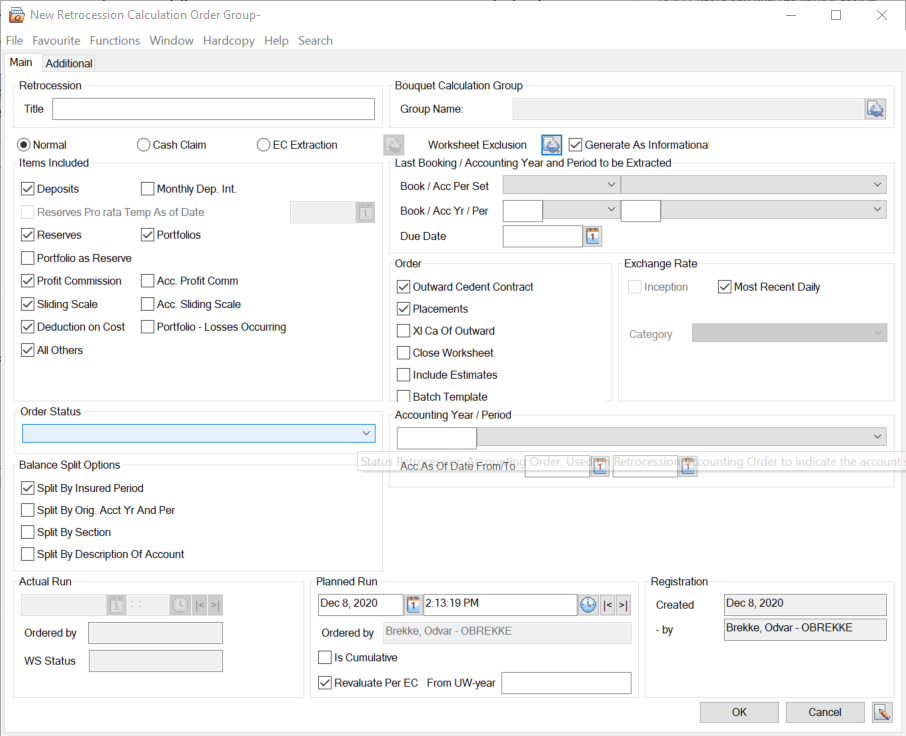Uncheck Generate As Informational
The image size is (906, 736).
575,144
